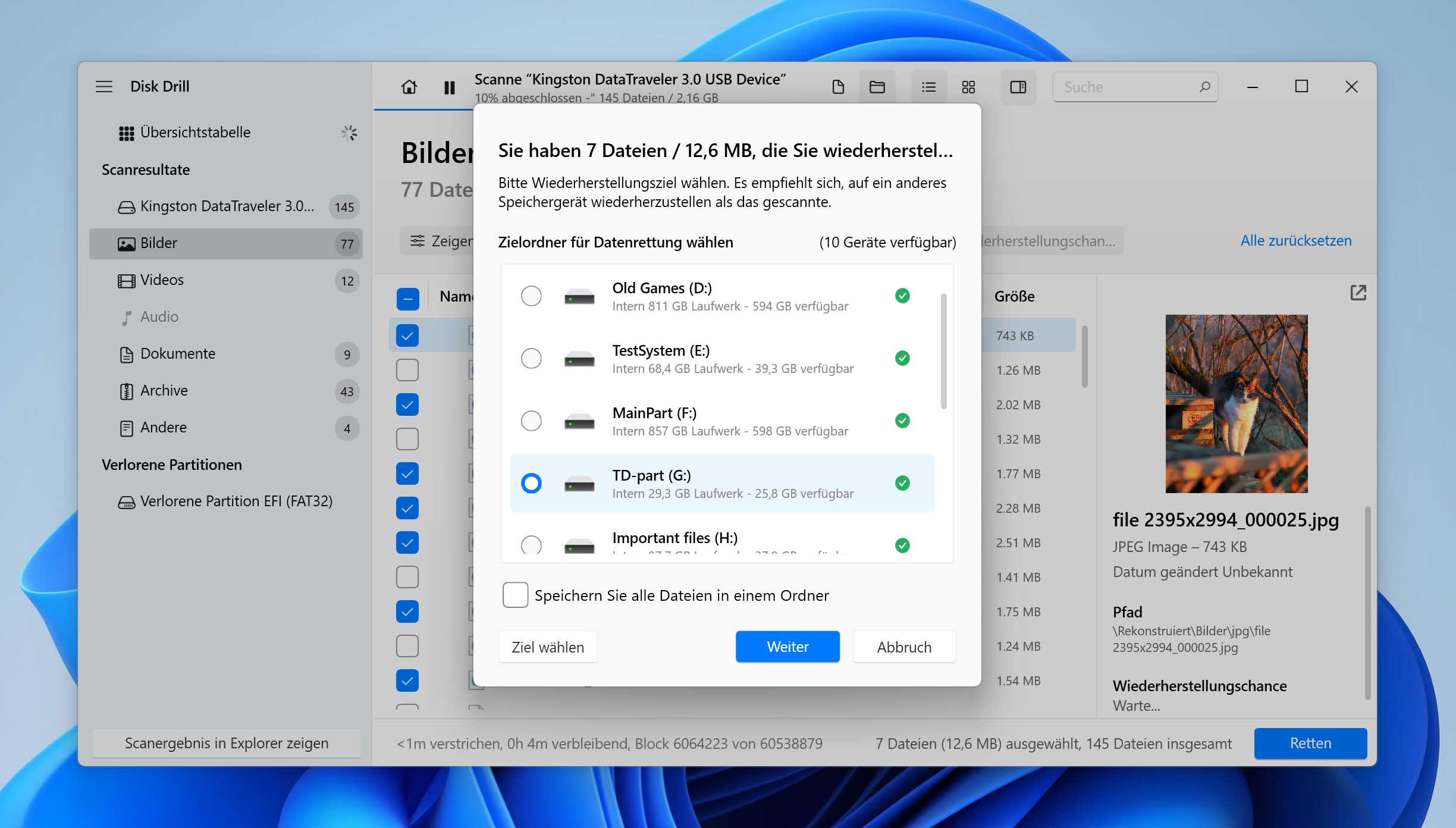Click the preview panel scrollbar
Viewport: 1456px width, 828px height.
click(x=1367, y=603)
